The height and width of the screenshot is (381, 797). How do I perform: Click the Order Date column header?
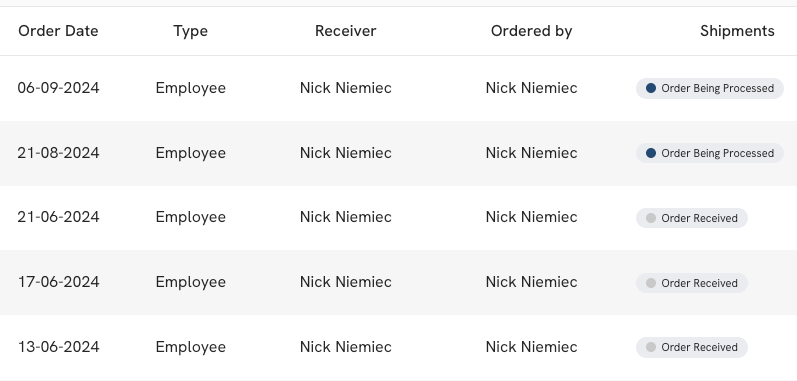pyautogui.click(x=58, y=31)
